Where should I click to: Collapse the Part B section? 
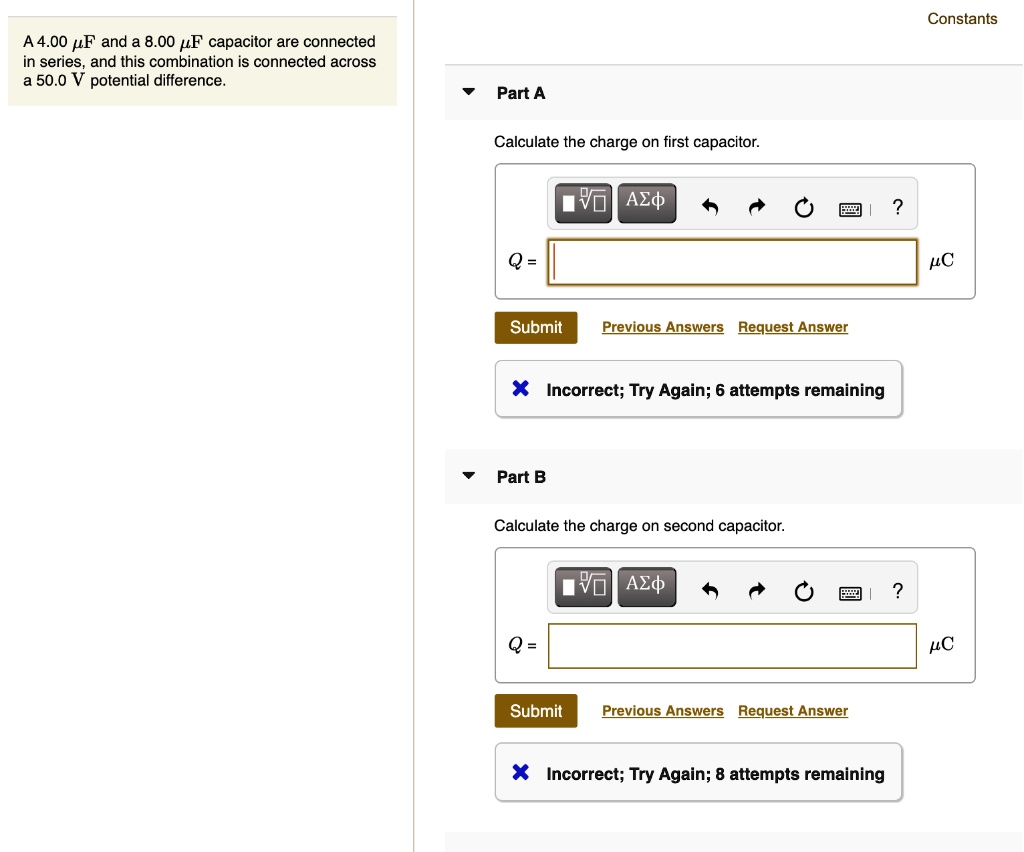click(468, 476)
